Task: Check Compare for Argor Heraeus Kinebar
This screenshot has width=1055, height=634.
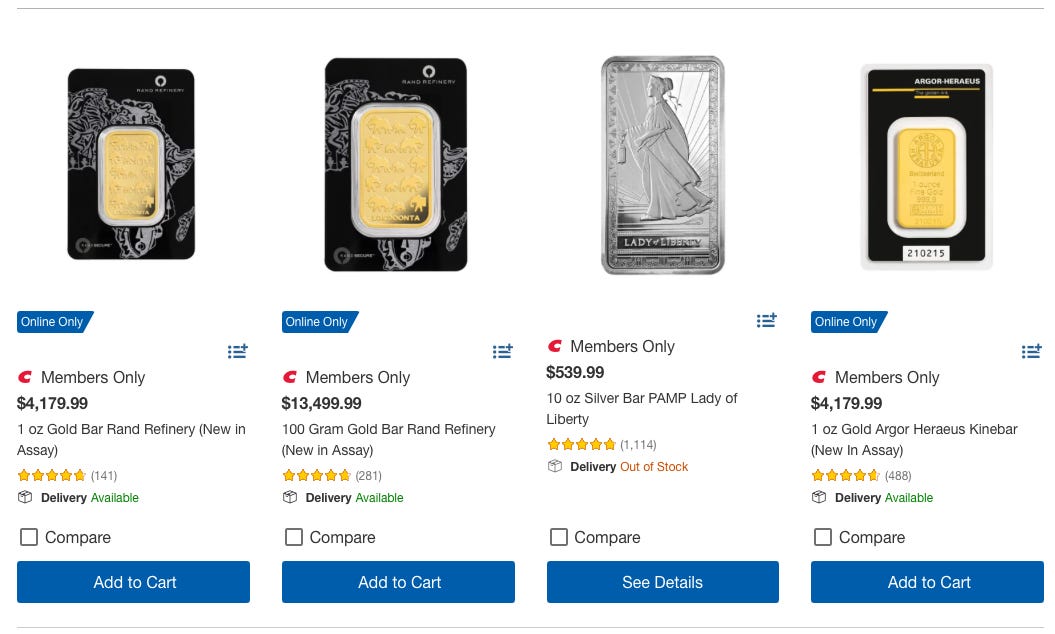Action: [823, 537]
